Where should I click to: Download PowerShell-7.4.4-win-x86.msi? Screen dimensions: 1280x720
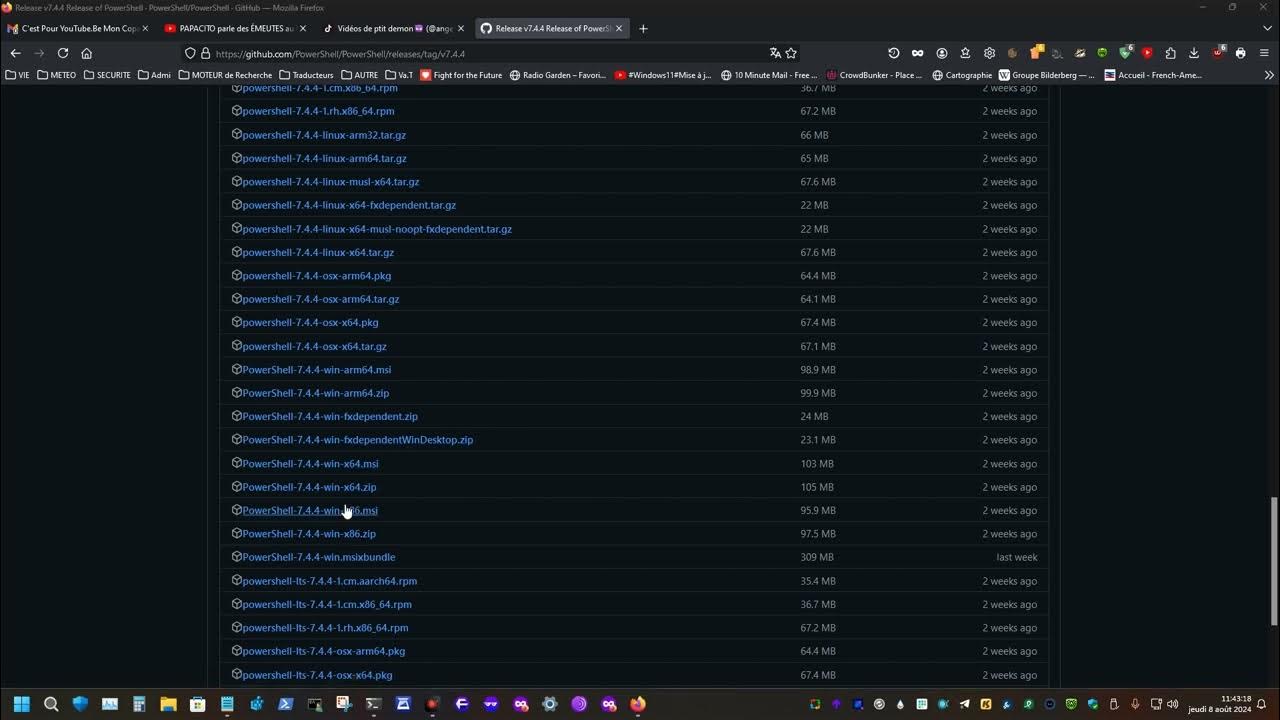pos(310,511)
